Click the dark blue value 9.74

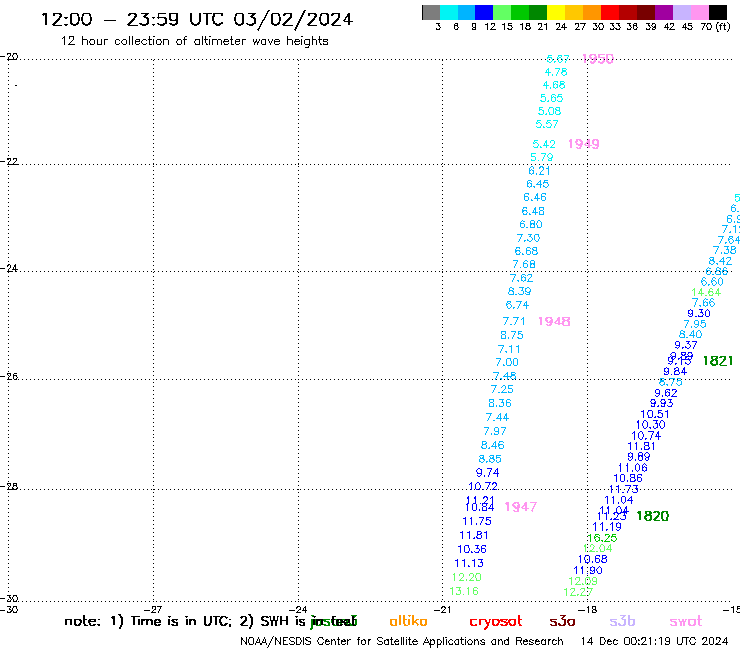(488, 473)
